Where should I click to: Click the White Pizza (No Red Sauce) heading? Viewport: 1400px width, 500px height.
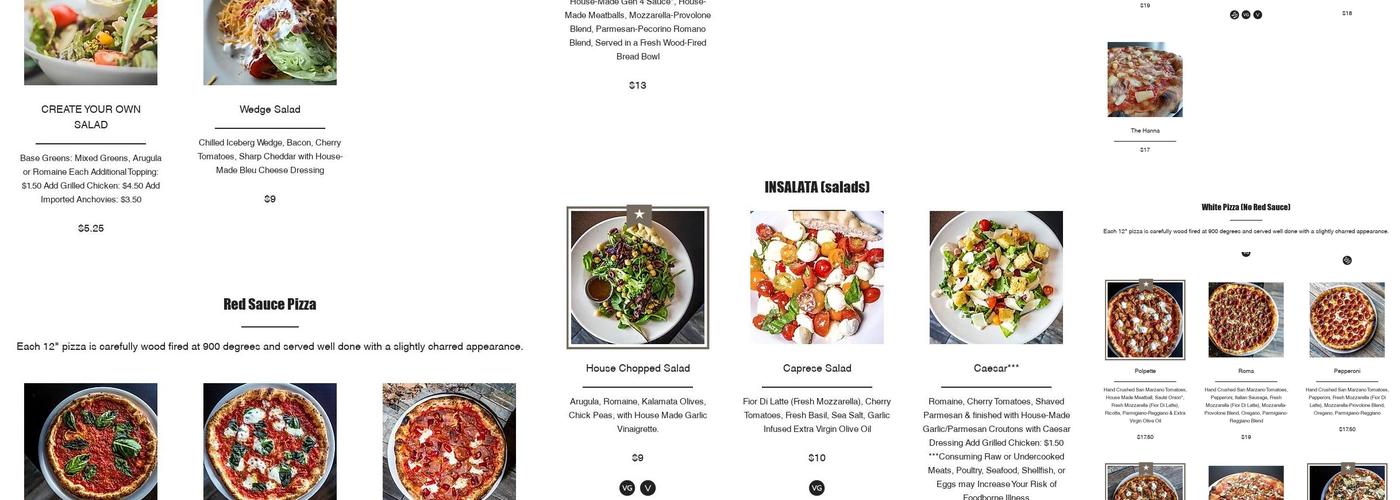[x=1246, y=207]
